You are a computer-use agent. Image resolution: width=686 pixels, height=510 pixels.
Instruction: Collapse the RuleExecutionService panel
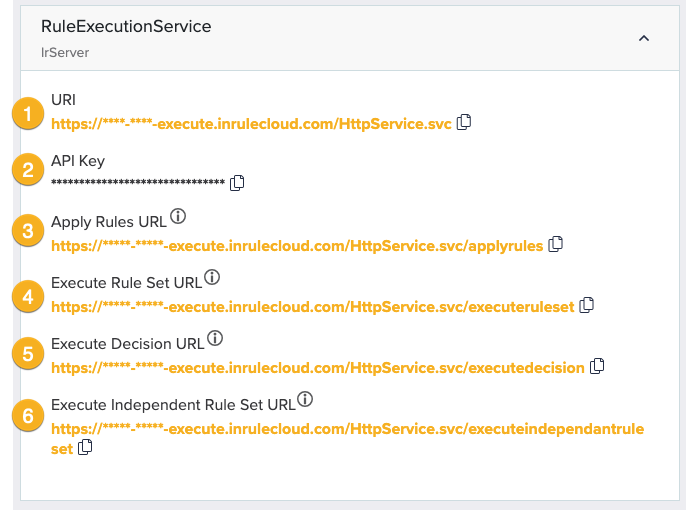point(644,38)
